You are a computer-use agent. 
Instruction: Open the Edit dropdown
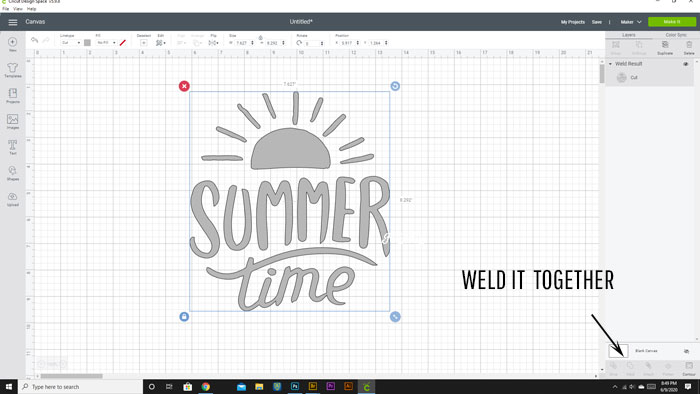click(x=161, y=43)
